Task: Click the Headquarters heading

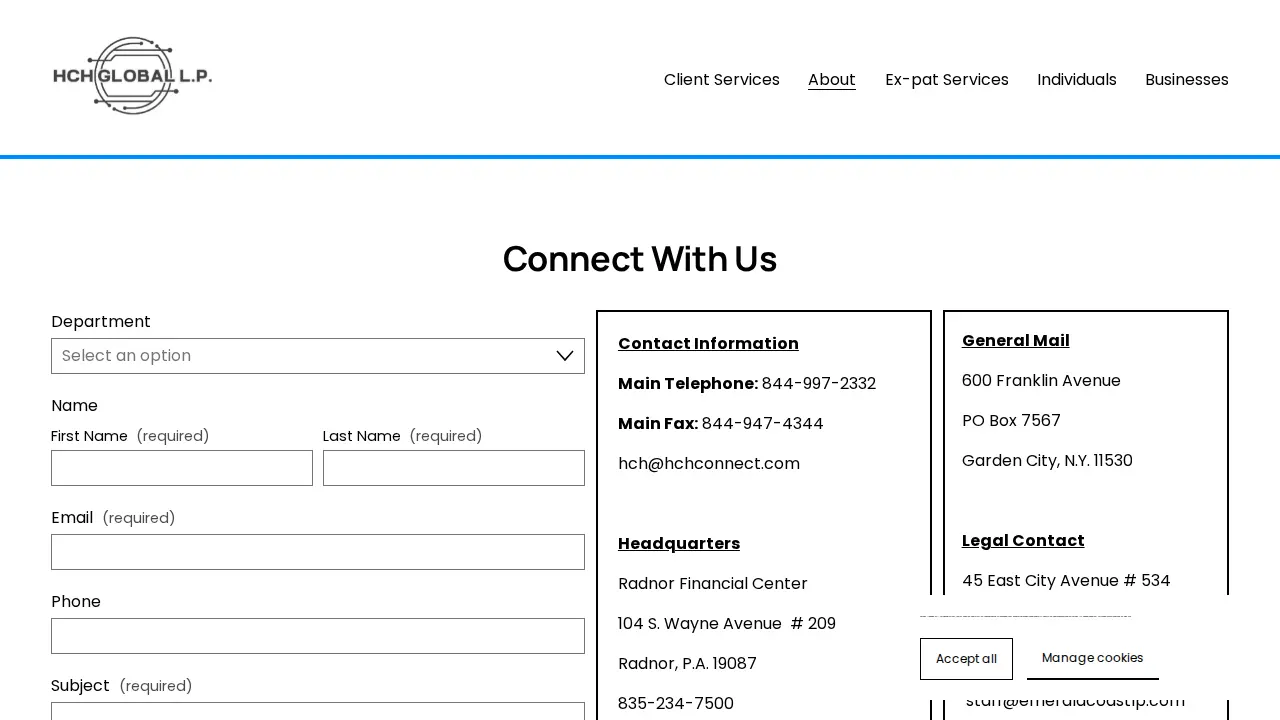Action: pos(679,544)
